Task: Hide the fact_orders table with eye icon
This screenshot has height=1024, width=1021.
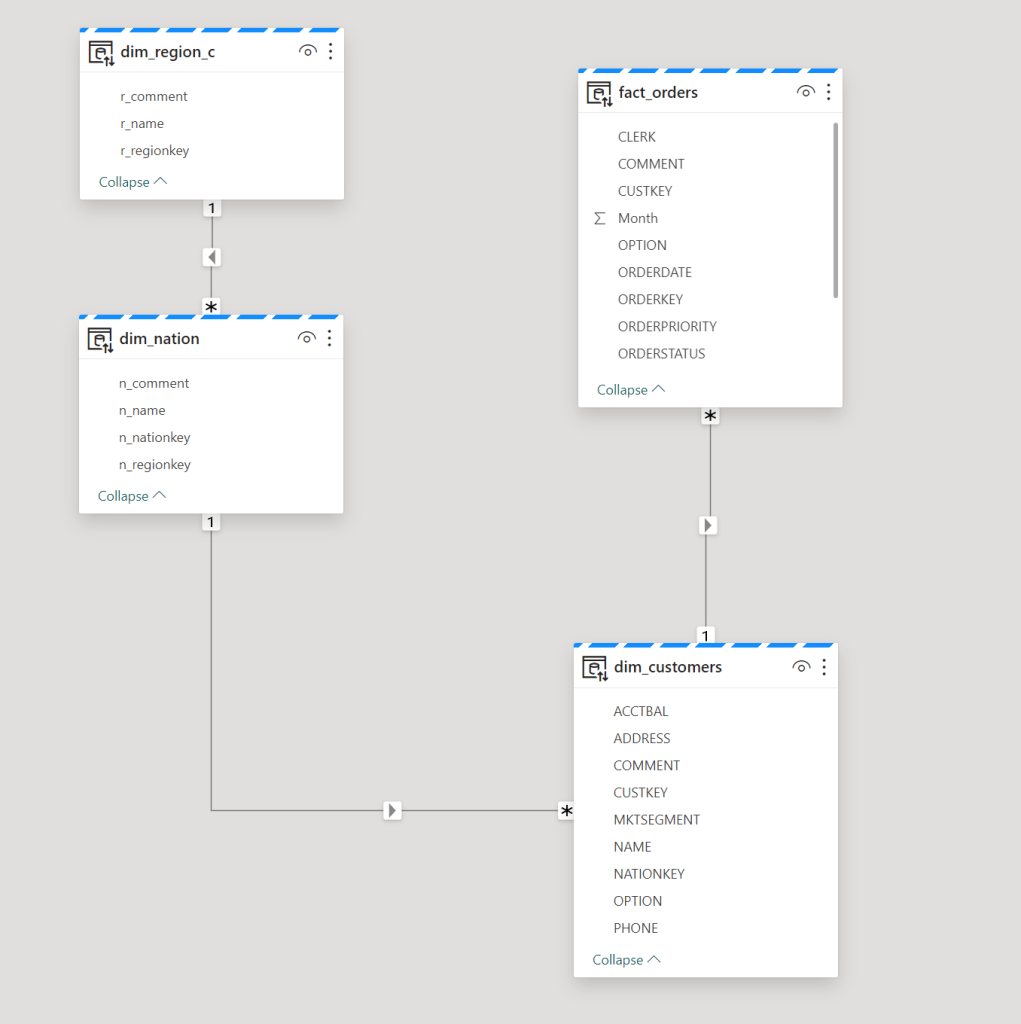Action: click(x=806, y=92)
